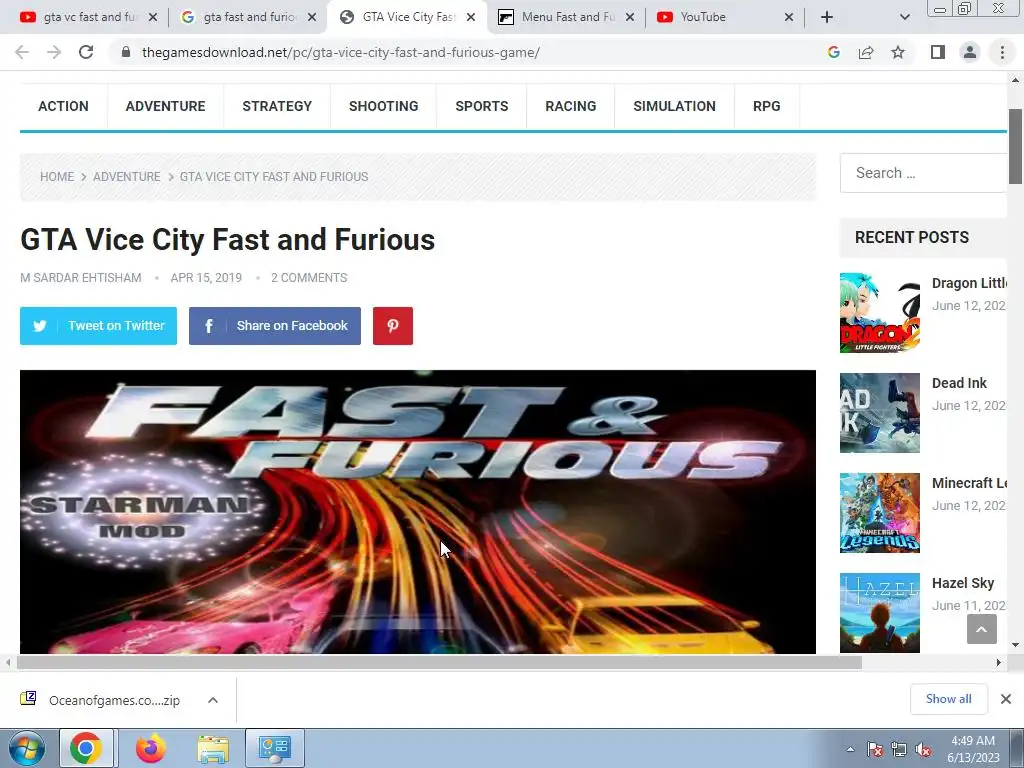This screenshot has height=768, width=1024.
Task: View site security lock icon
Action: (x=126, y=52)
